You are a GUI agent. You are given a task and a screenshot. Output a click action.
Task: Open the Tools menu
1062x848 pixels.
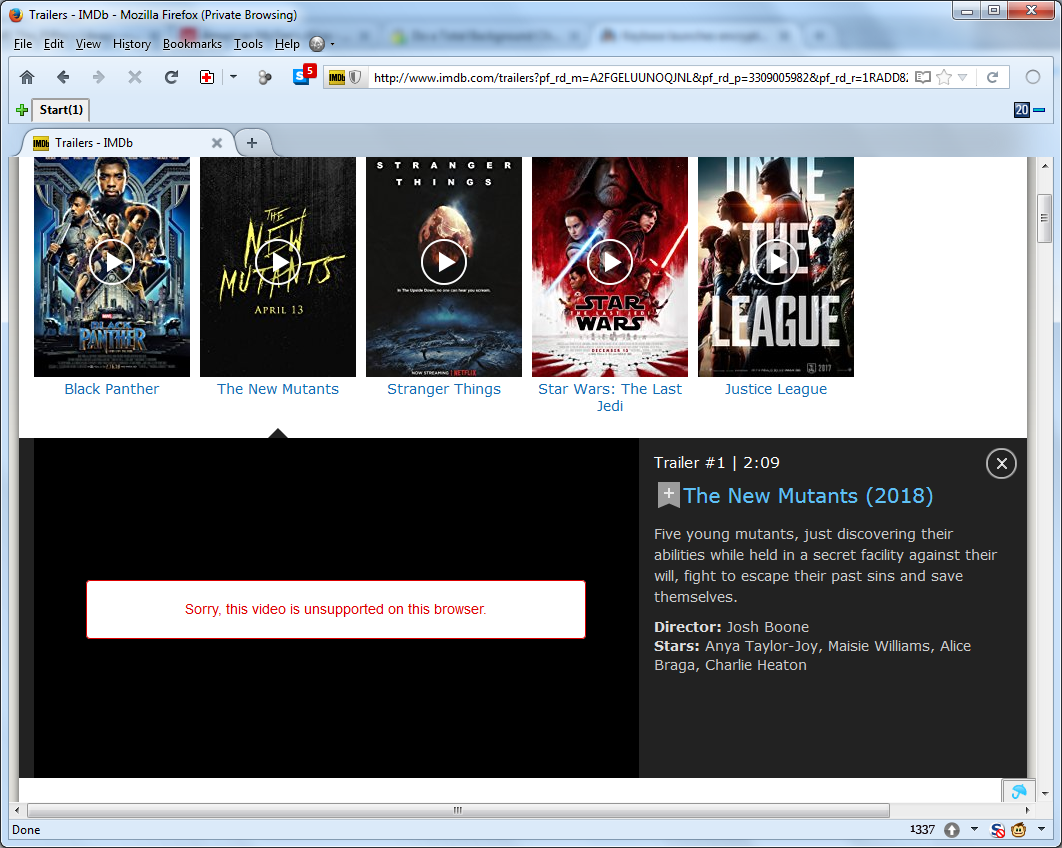point(249,44)
